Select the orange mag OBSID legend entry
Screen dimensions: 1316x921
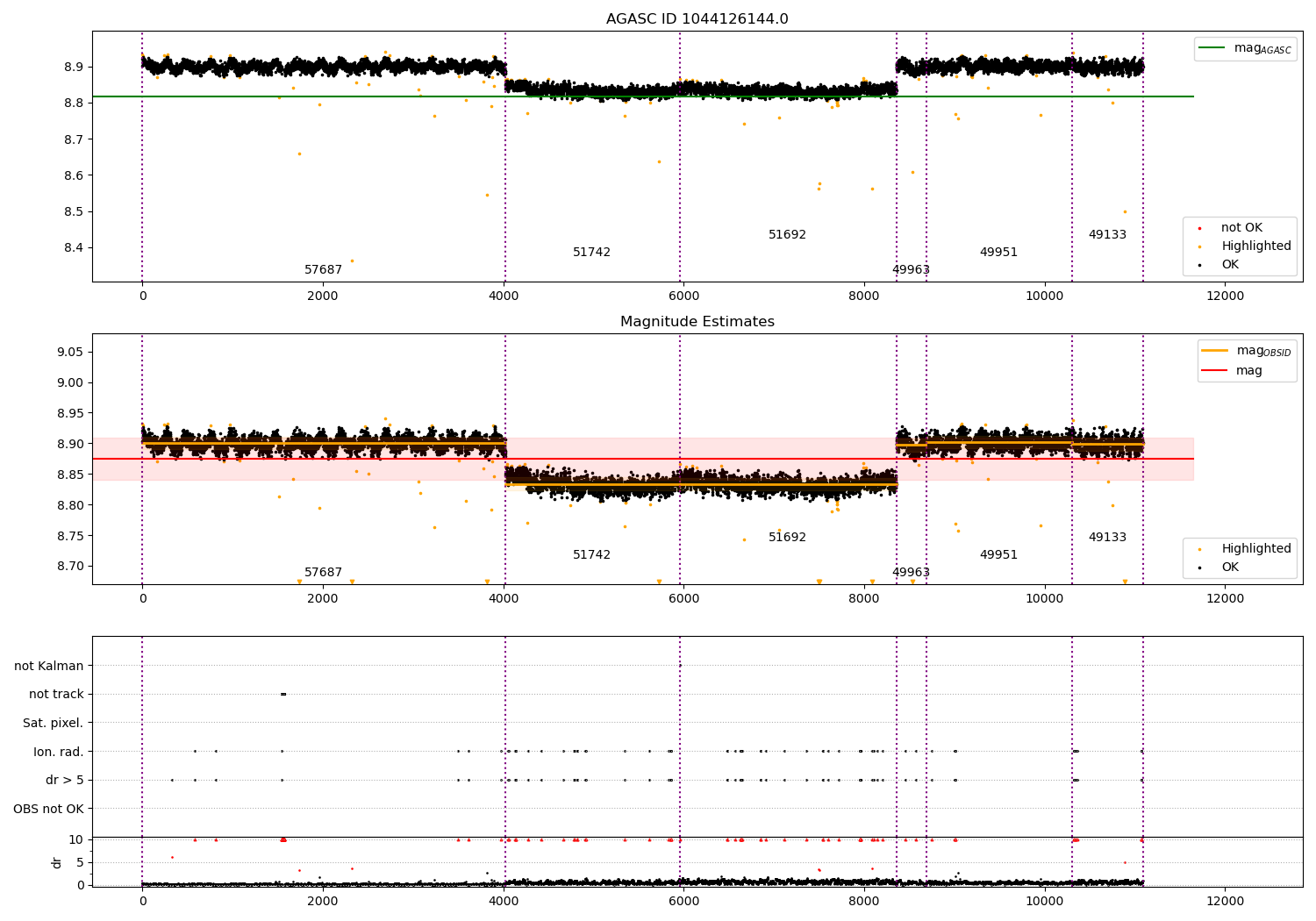tap(1247, 351)
